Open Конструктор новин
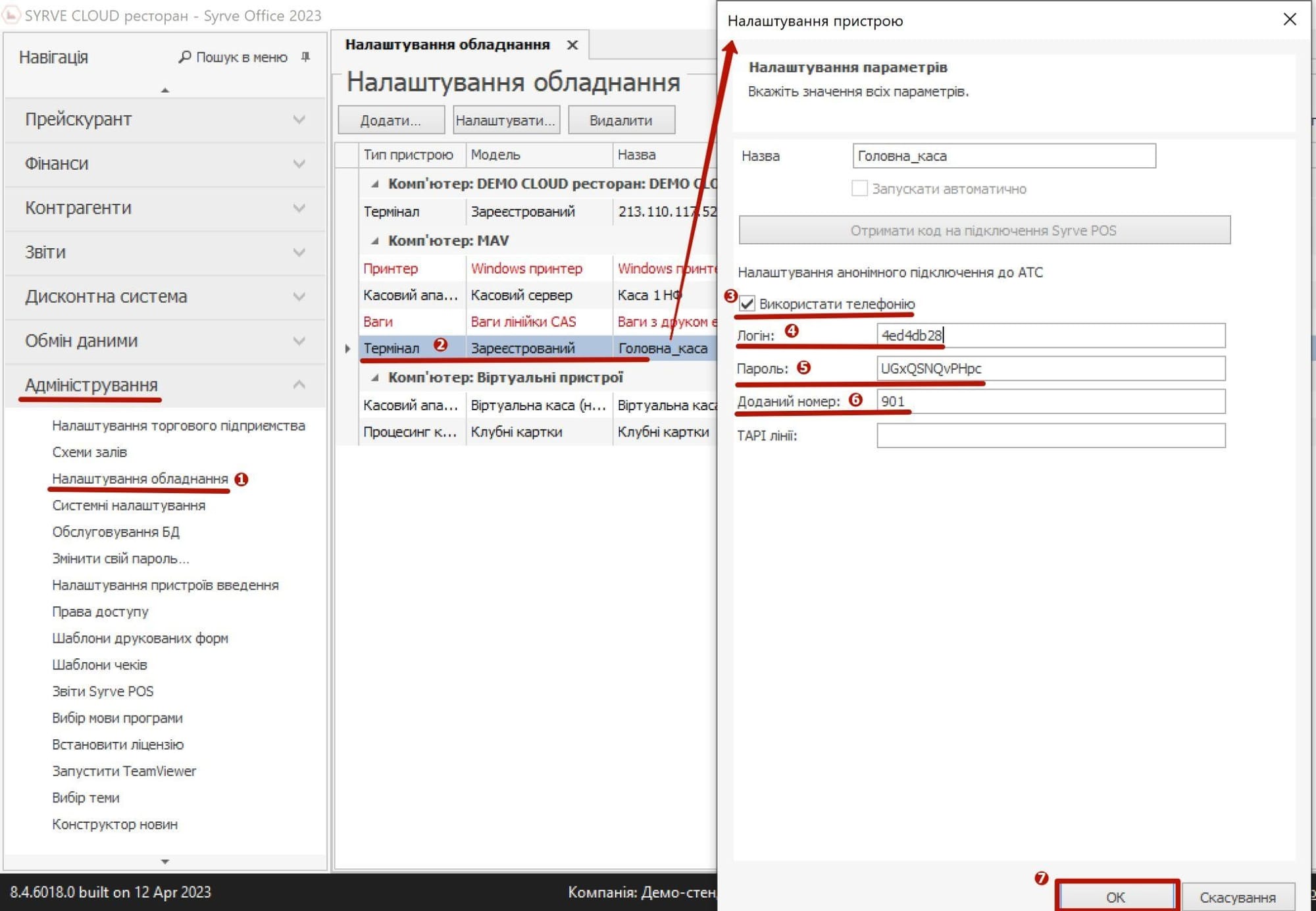1316x911 pixels. (114, 824)
